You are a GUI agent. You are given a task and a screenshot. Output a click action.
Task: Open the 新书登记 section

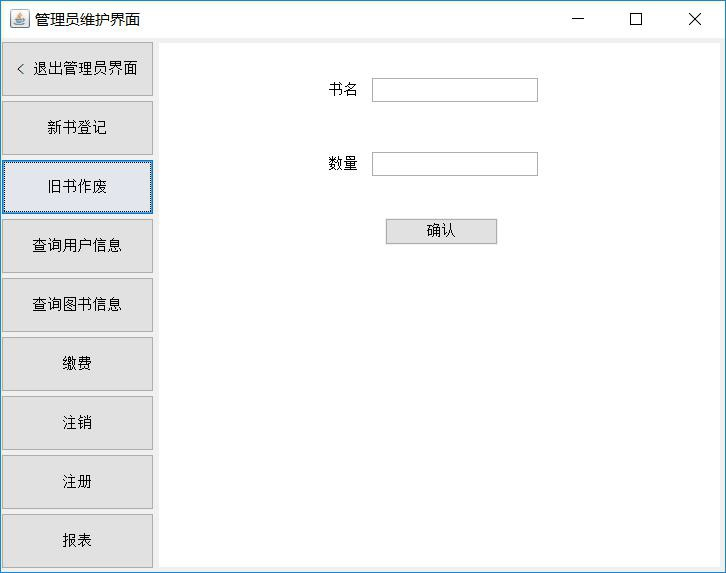[x=77, y=128]
